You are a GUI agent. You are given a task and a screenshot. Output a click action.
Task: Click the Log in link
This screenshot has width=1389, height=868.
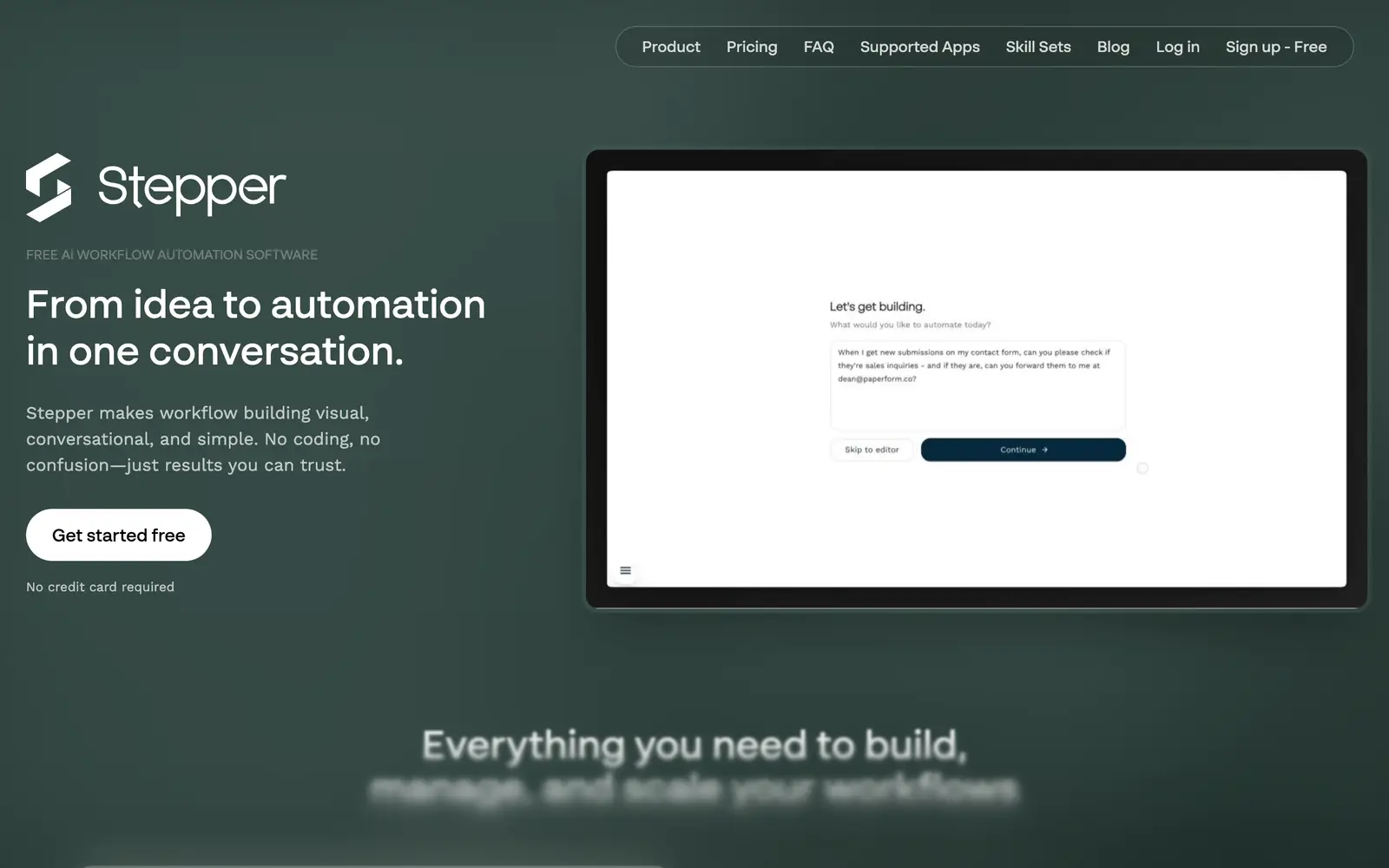click(x=1177, y=47)
